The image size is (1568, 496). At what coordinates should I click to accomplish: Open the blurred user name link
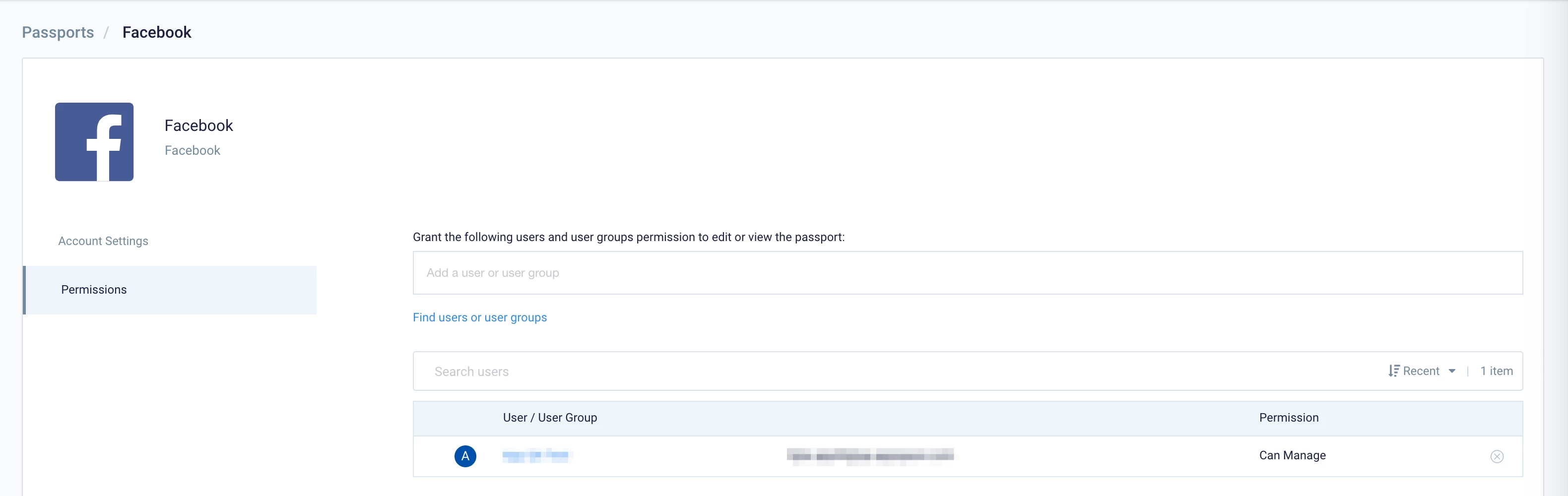(536, 455)
